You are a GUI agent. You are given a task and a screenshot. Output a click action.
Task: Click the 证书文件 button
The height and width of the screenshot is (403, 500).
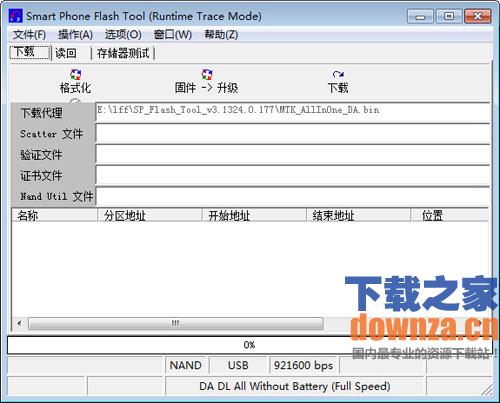coord(53,176)
